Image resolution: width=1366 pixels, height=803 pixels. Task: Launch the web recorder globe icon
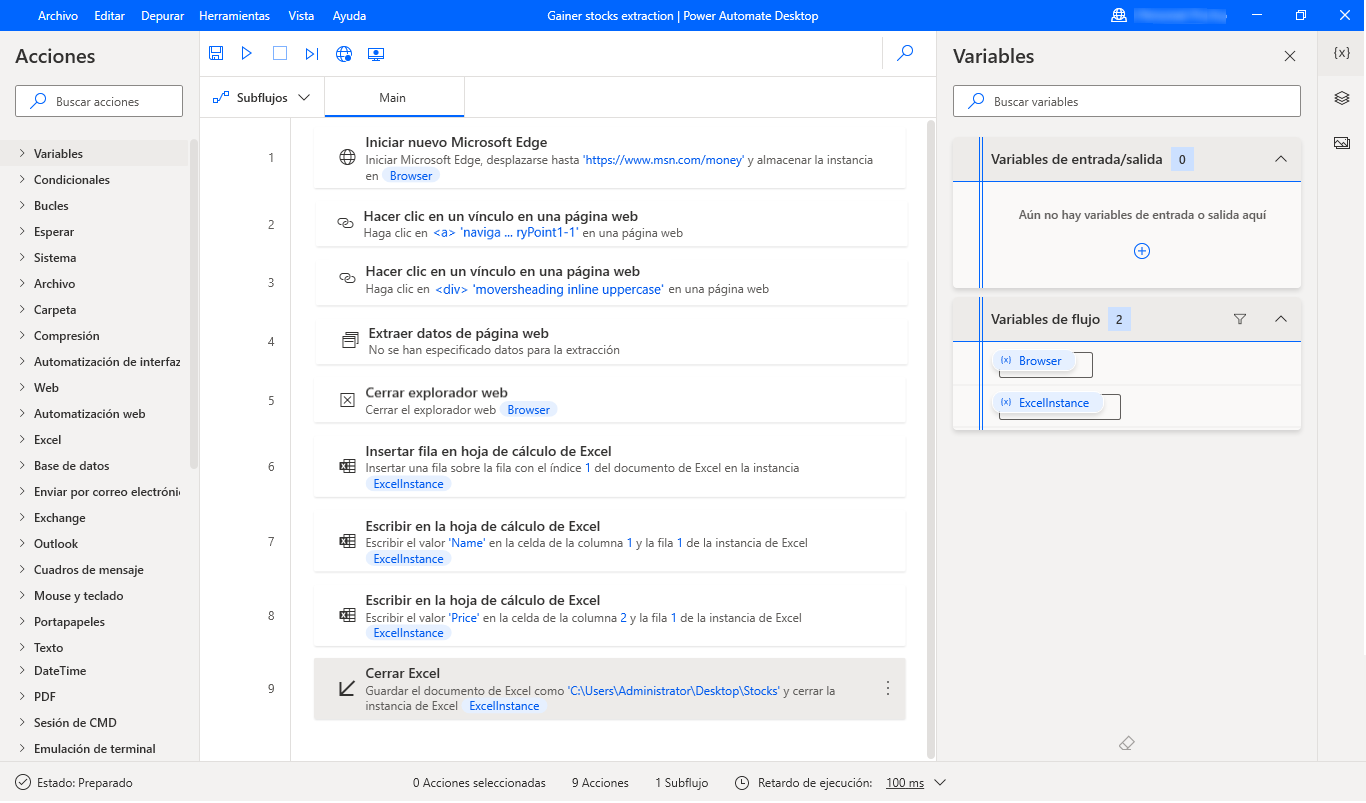[x=344, y=54]
